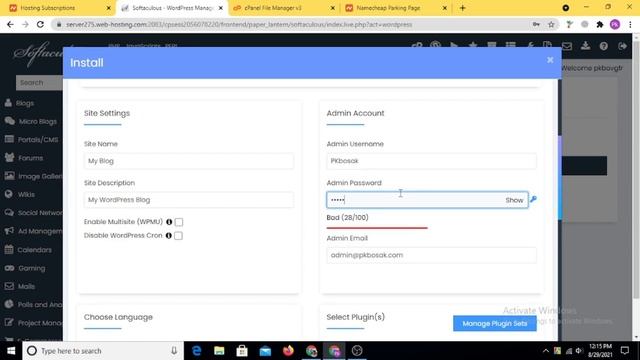Open Project Management category in sidebar
Viewport: 640px width, 360px height.
click(x=33, y=323)
